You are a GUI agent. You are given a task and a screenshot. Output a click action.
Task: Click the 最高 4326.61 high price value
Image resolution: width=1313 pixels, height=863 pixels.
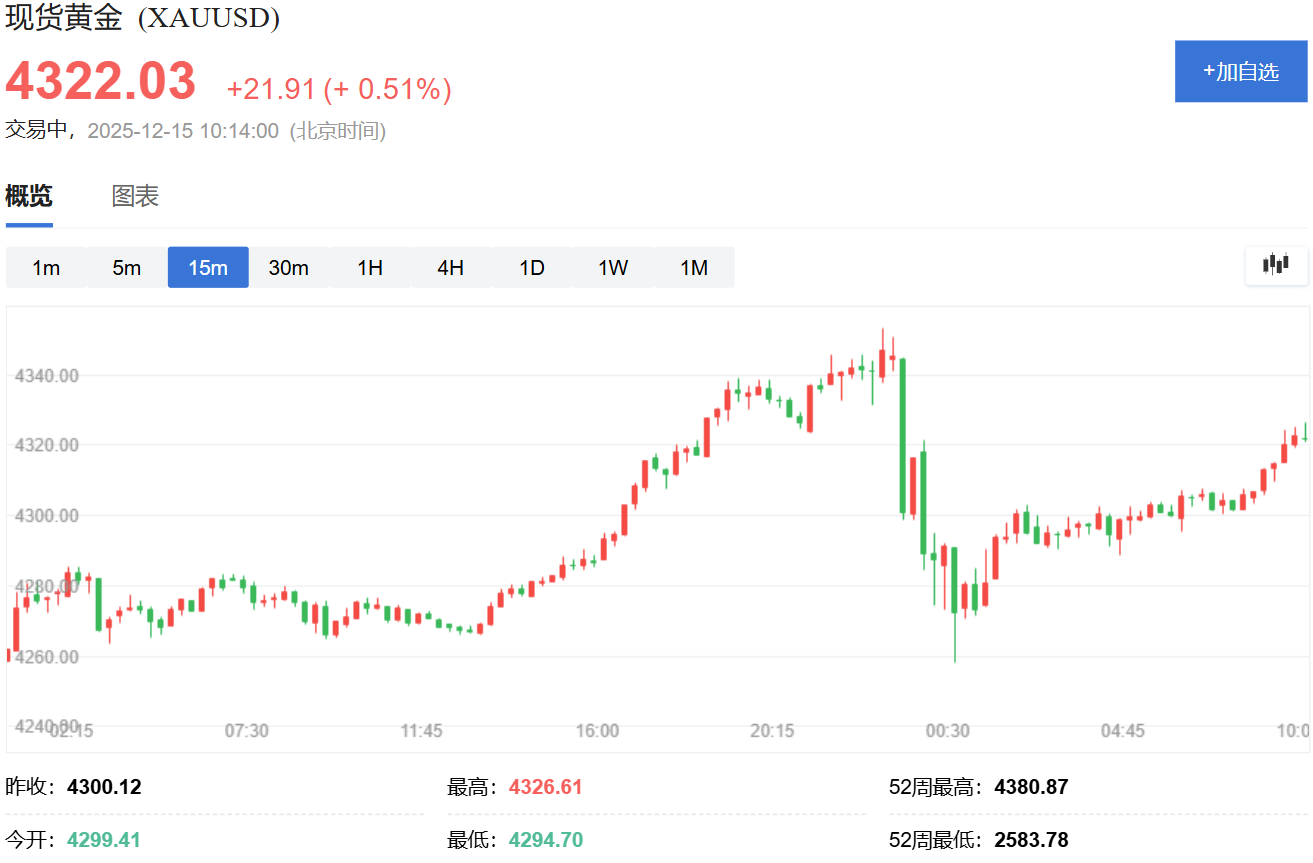click(546, 786)
